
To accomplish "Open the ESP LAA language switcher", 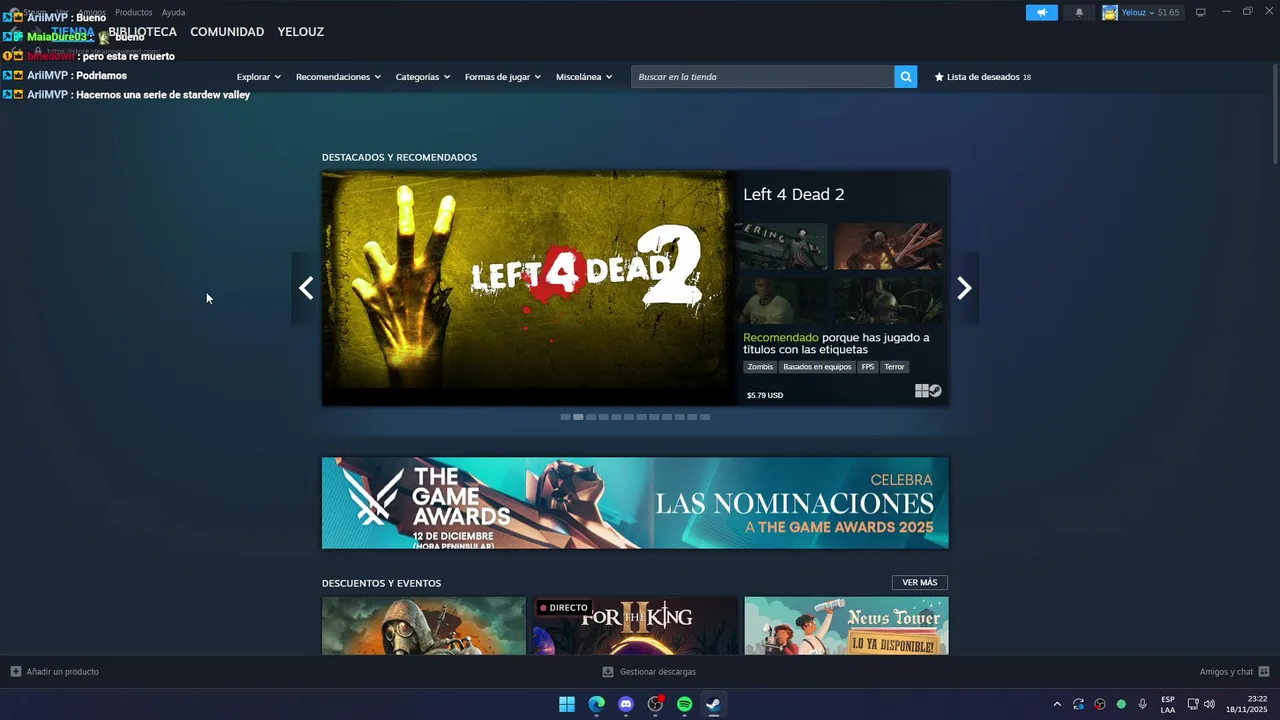I will coord(1168,704).
